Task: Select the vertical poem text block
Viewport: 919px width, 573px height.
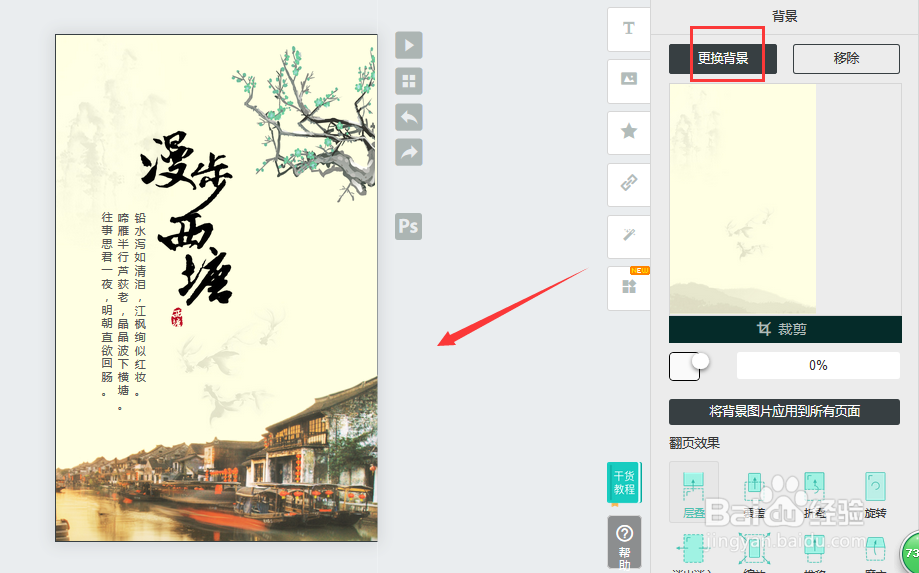Action: (x=124, y=309)
